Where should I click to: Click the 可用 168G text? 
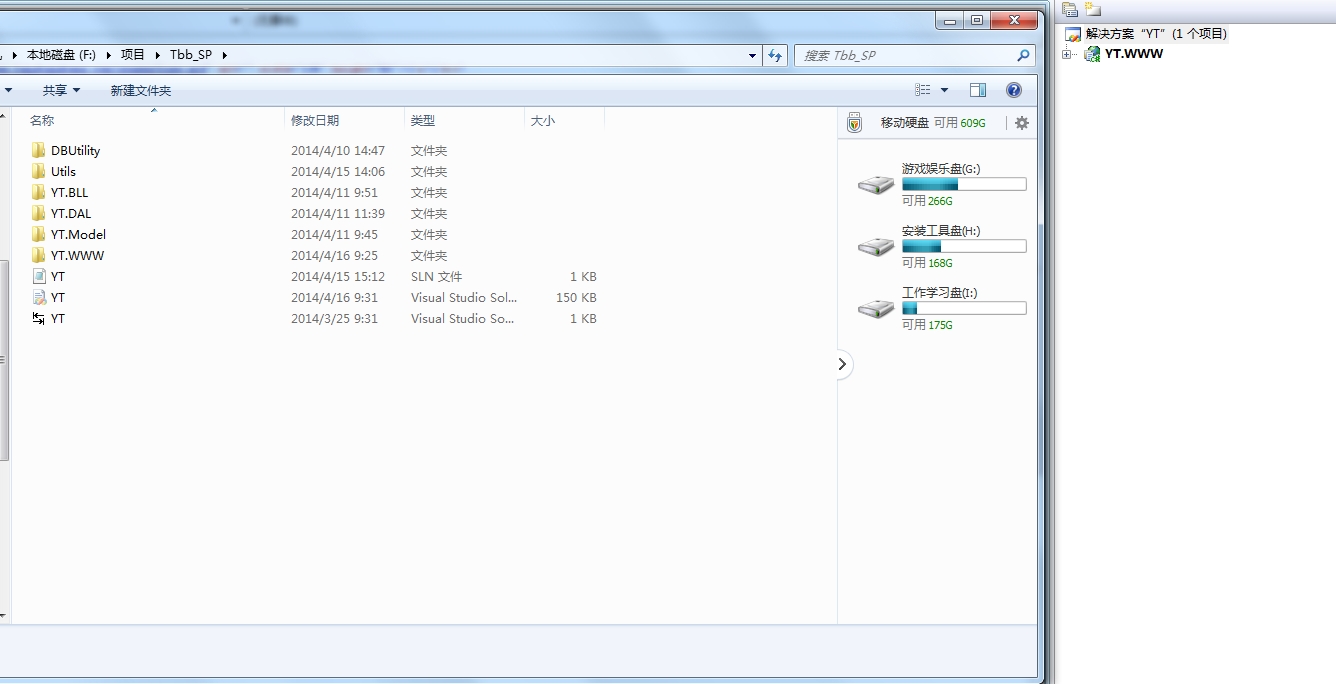point(927,263)
